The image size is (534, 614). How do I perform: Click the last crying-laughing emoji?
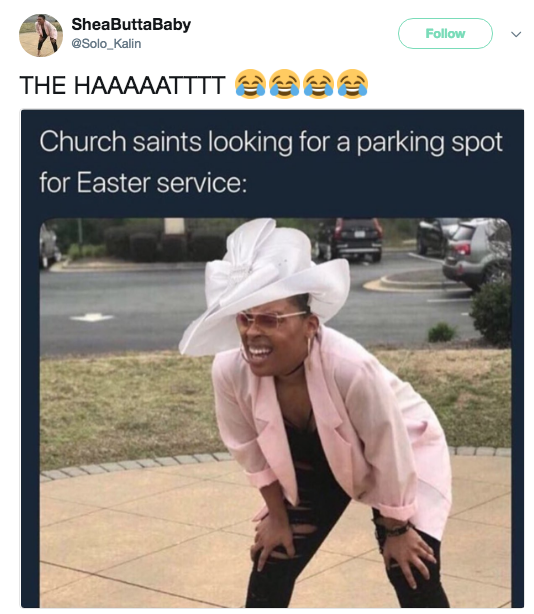coord(353,84)
